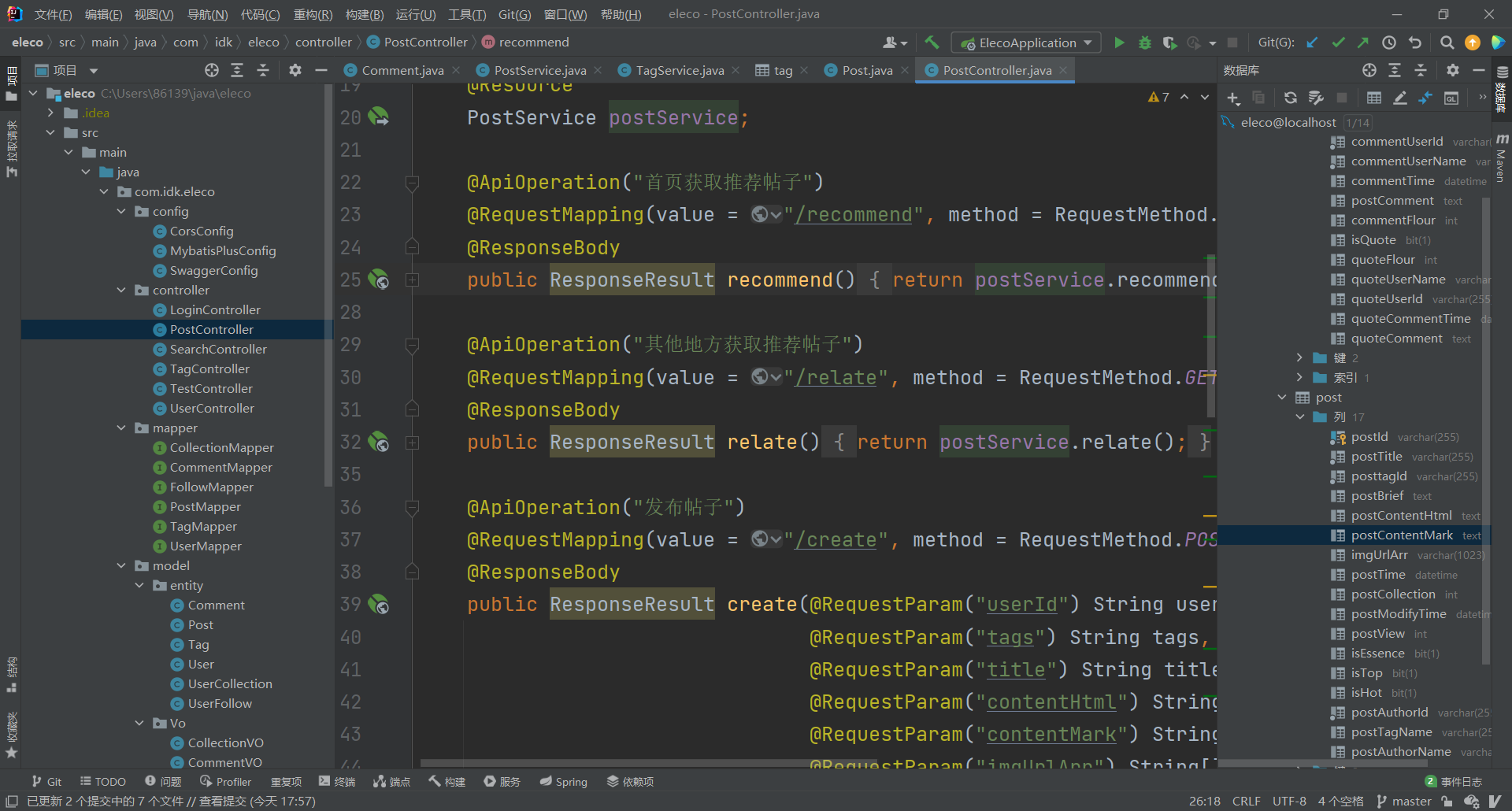This screenshot has height=811, width=1512.
Task: Expand the folded relate() method on line 32
Action: click(411, 443)
